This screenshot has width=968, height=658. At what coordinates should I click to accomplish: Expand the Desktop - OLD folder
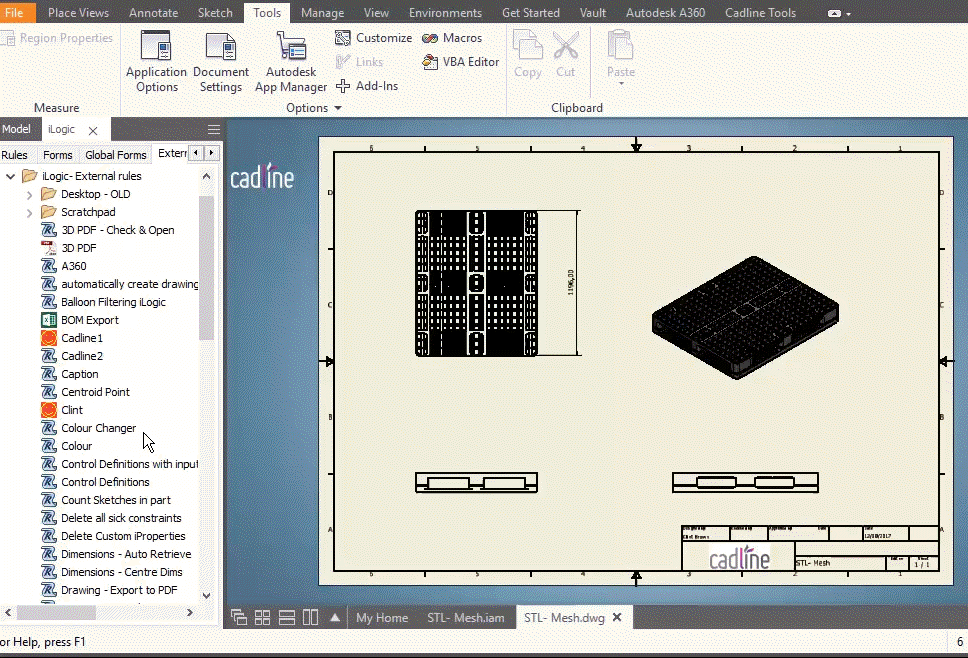(29, 195)
